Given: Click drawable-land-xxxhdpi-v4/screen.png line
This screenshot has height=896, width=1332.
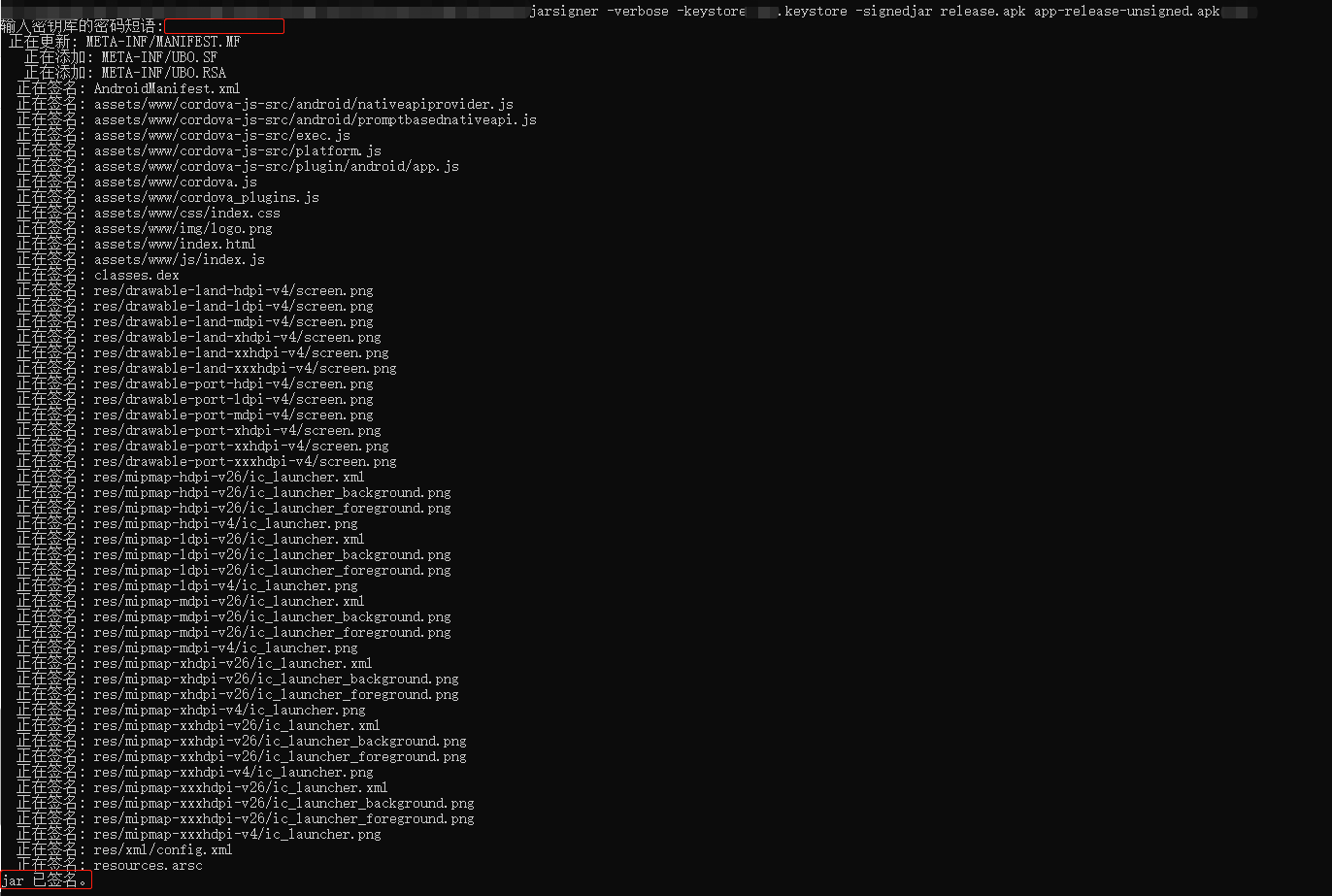Looking at the screenshot, I should click(x=206, y=368).
